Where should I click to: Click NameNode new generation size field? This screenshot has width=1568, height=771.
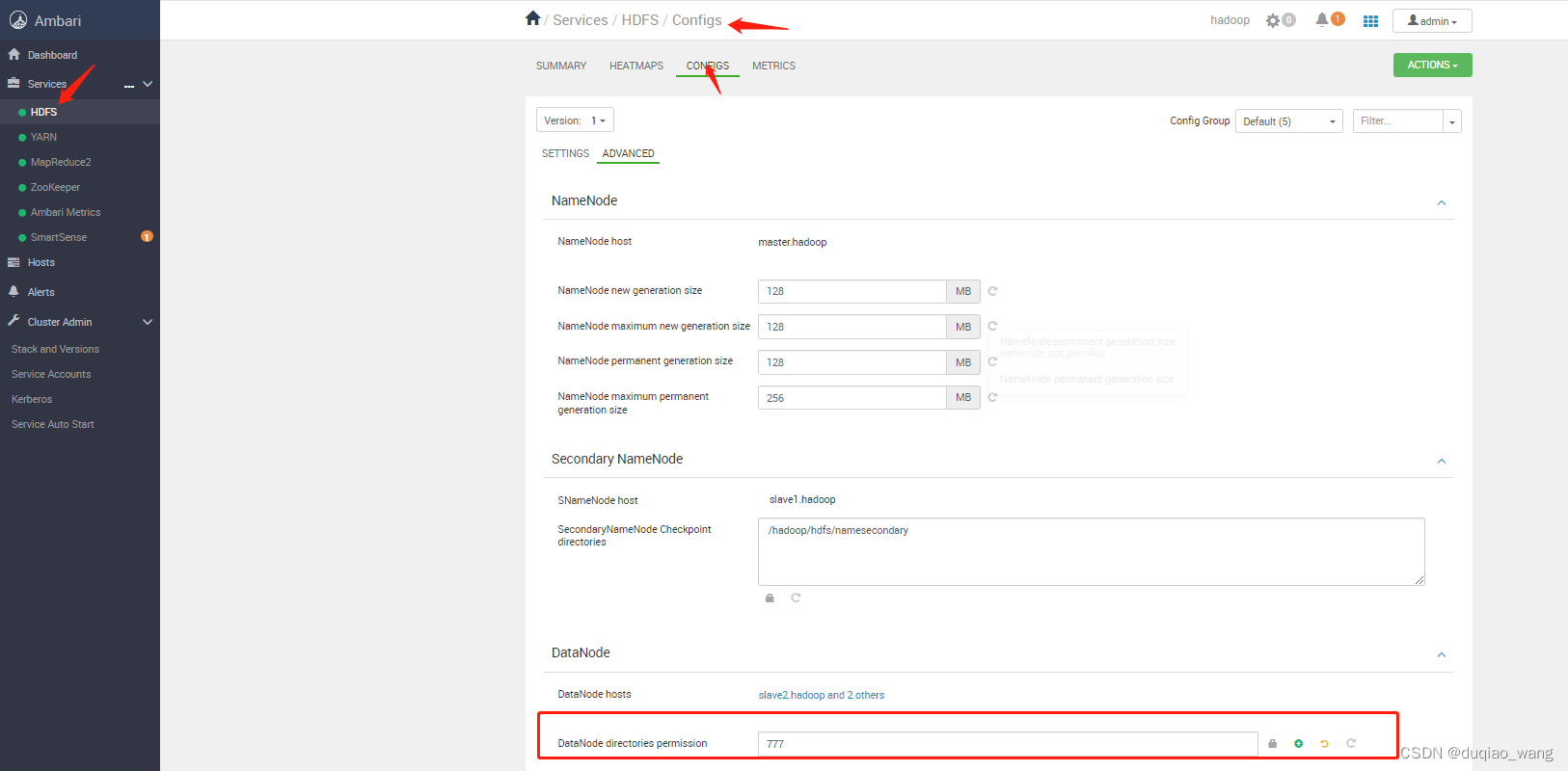(852, 291)
